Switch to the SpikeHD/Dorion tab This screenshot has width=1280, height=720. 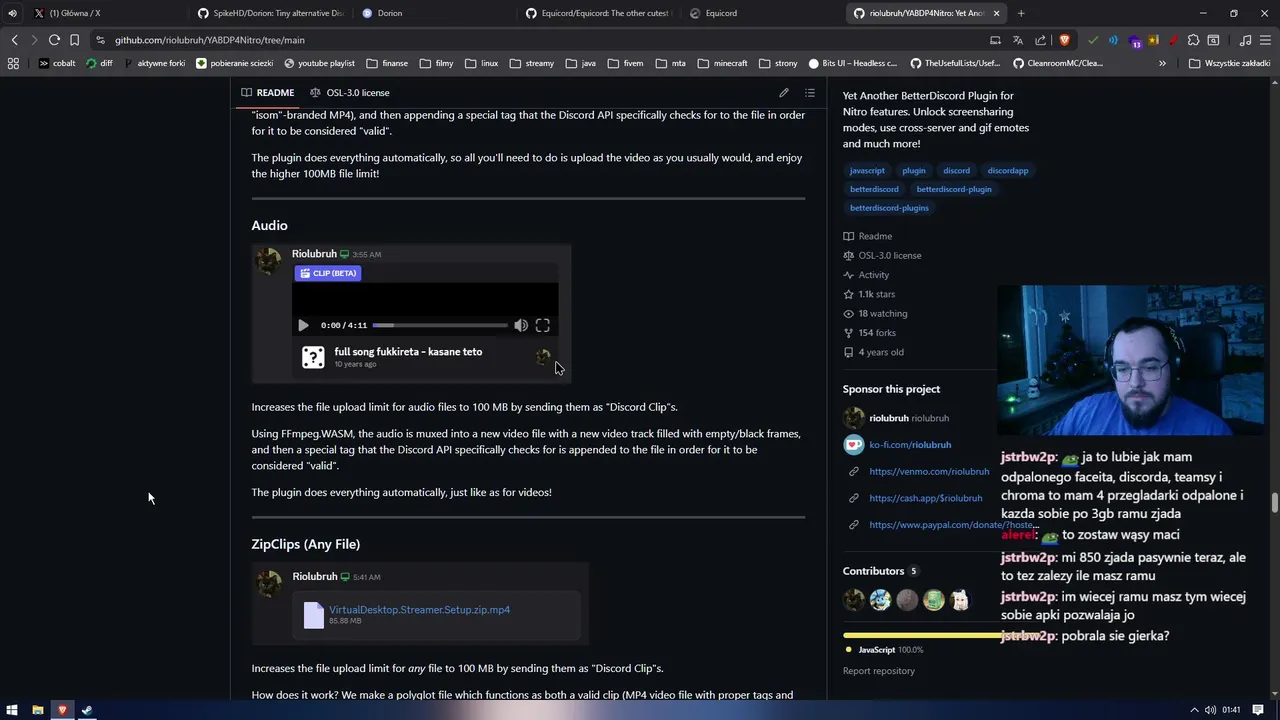(x=270, y=13)
